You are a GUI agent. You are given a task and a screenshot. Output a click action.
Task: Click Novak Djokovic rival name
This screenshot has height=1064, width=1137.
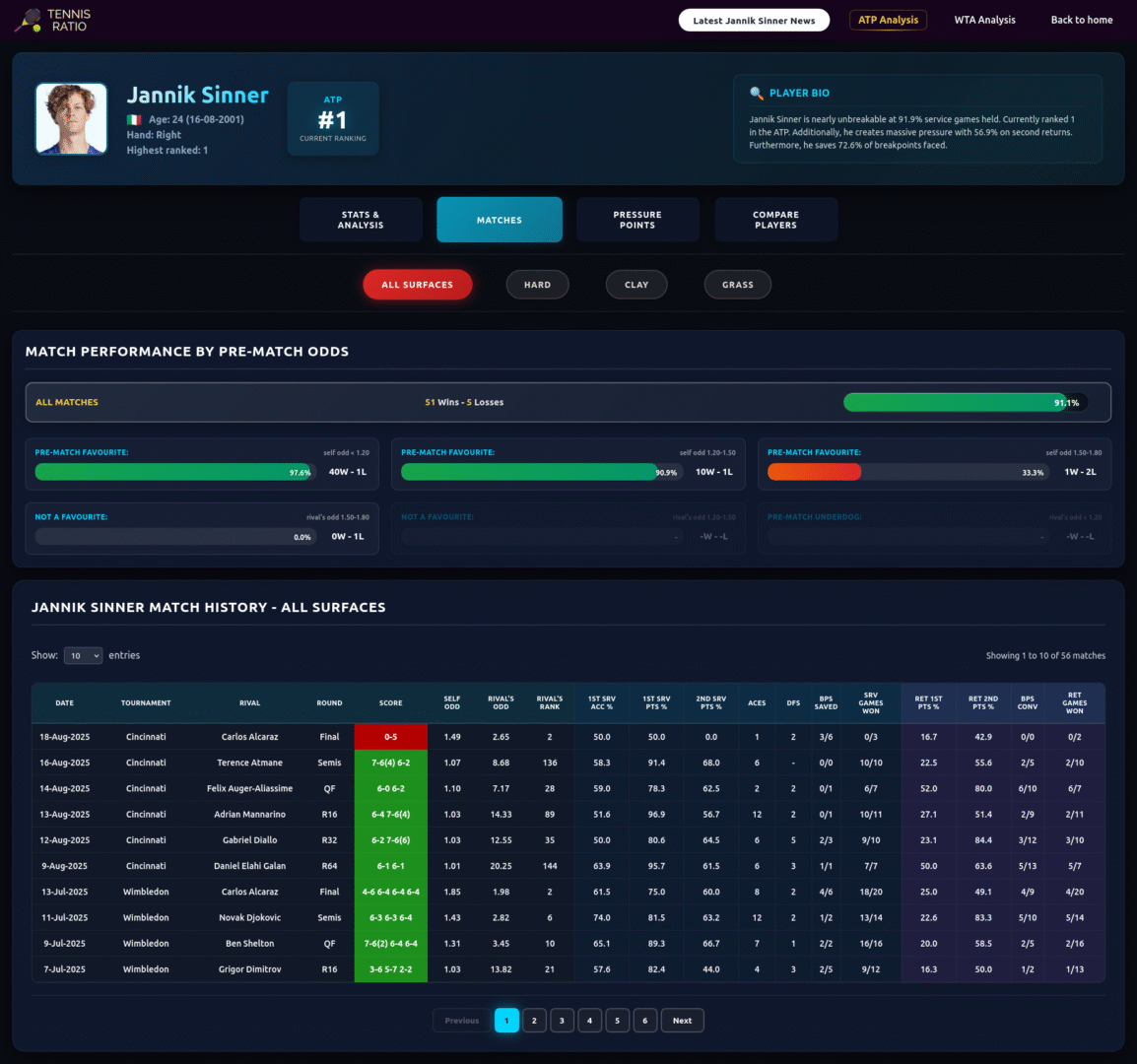[x=249, y=917]
